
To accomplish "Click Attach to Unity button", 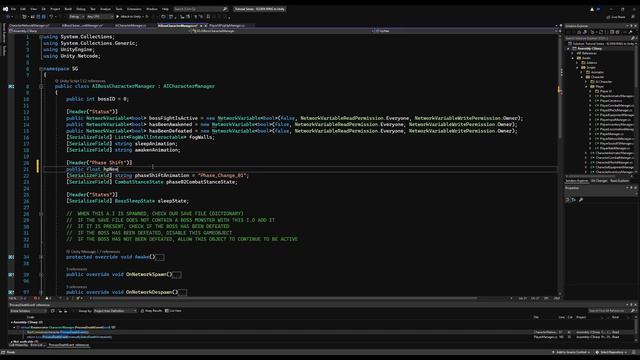I will (x=131, y=17).
